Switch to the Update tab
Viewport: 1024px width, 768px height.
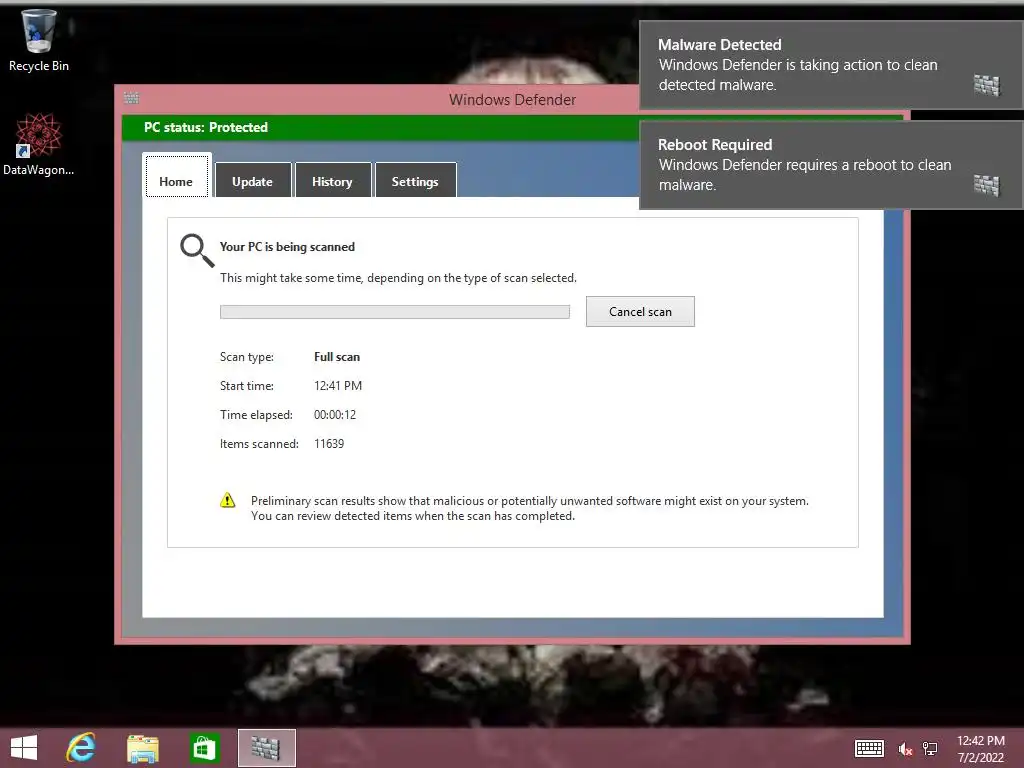[x=253, y=180]
